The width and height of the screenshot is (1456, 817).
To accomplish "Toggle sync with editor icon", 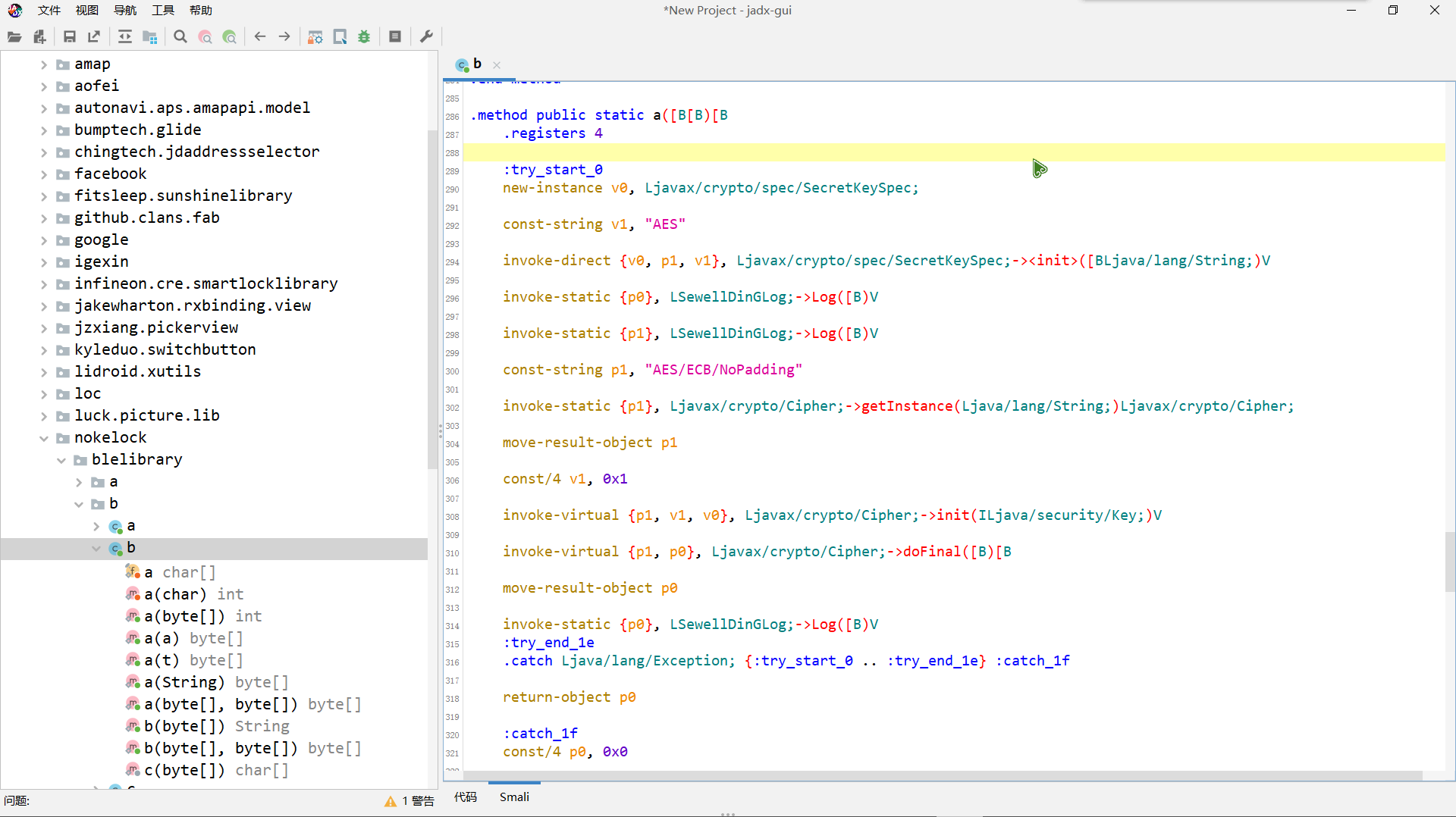I will click(125, 36).
